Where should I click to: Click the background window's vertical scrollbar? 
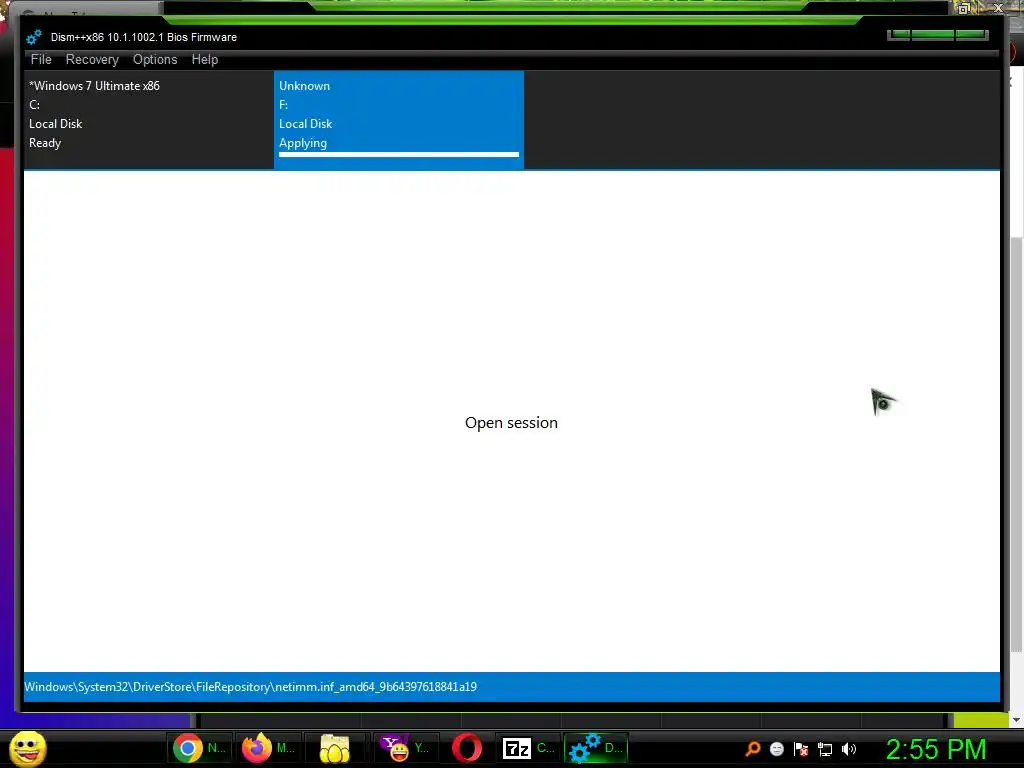1016,444
